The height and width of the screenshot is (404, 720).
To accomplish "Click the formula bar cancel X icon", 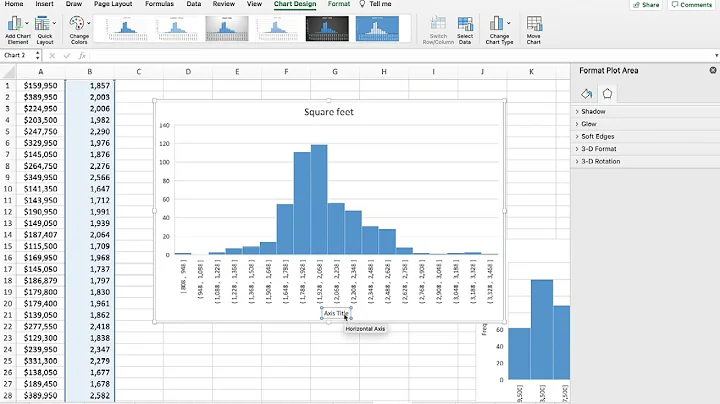I will click(x=52, y=56).
